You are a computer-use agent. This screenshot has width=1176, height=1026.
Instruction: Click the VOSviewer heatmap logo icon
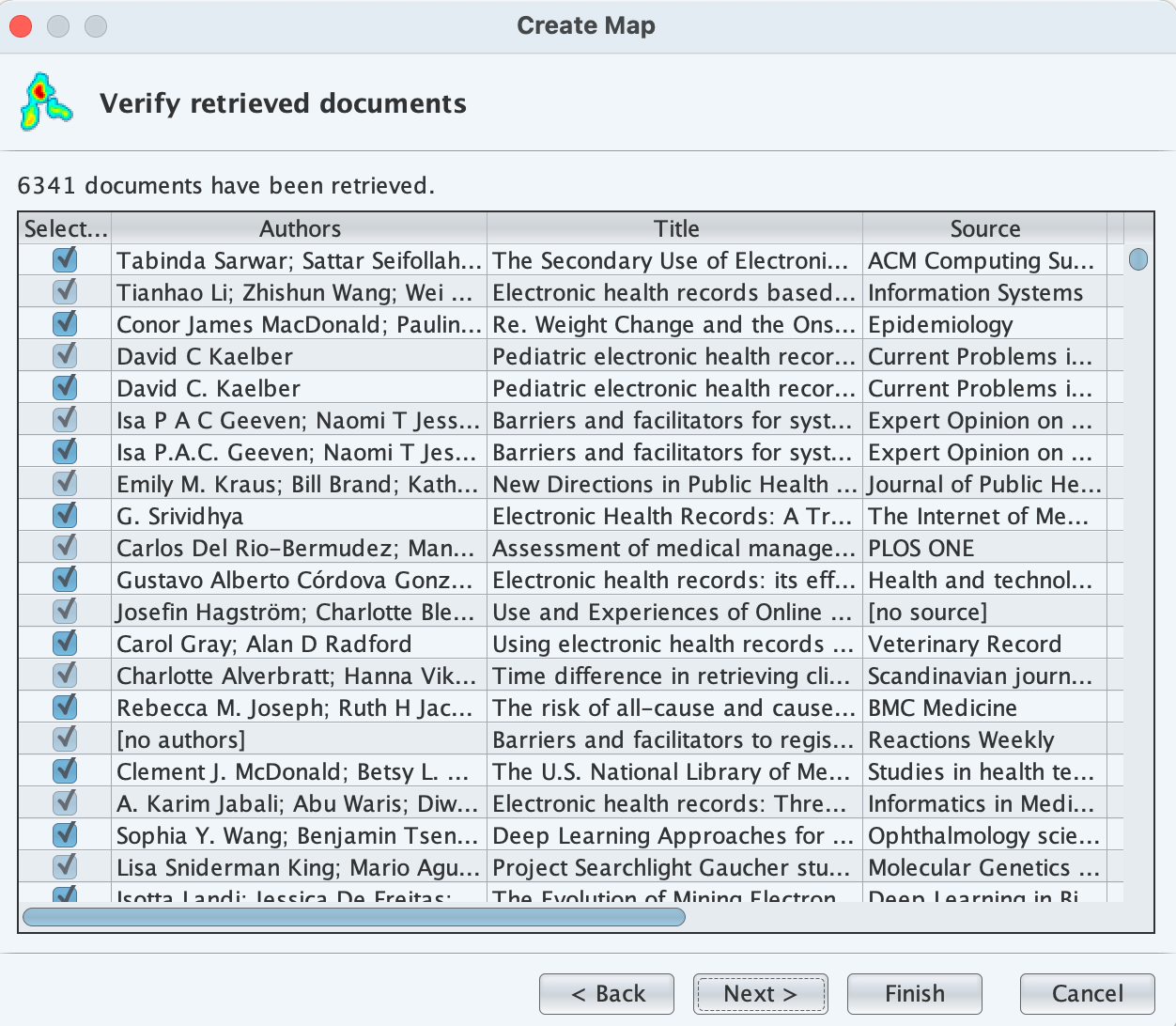click(x=44, y=102)
